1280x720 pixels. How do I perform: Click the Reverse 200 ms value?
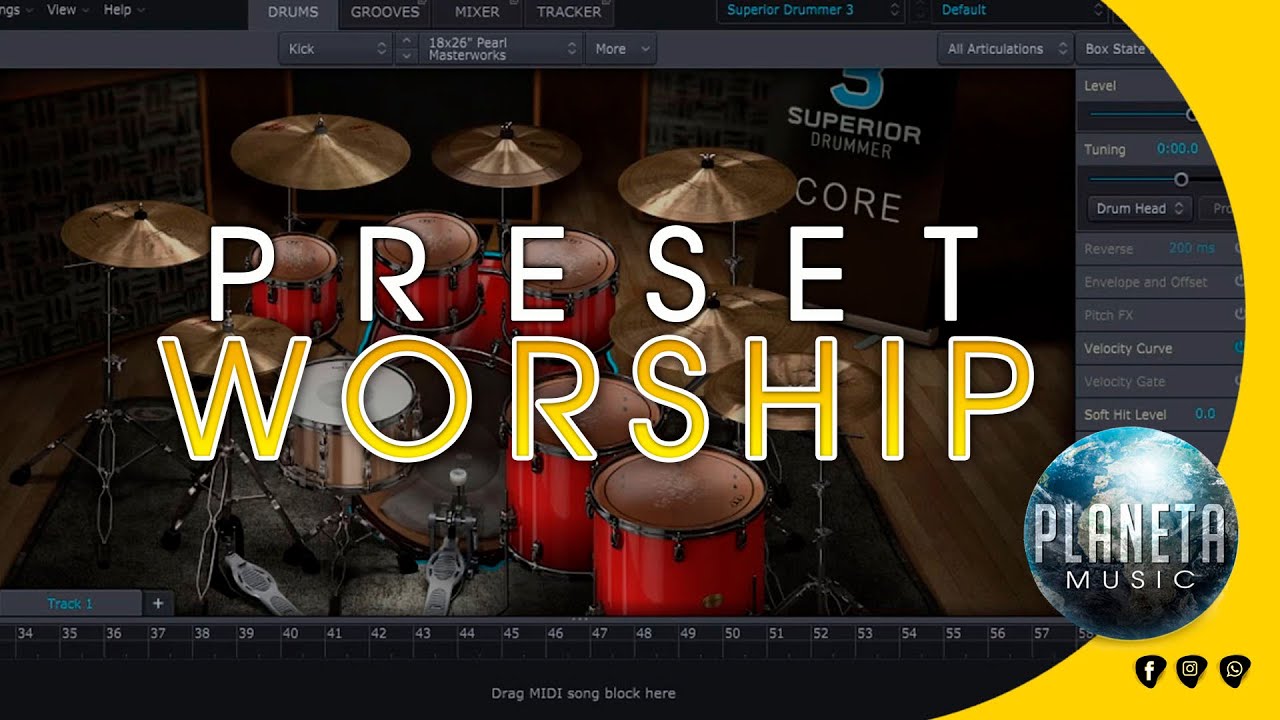(x=1191, y=248)
